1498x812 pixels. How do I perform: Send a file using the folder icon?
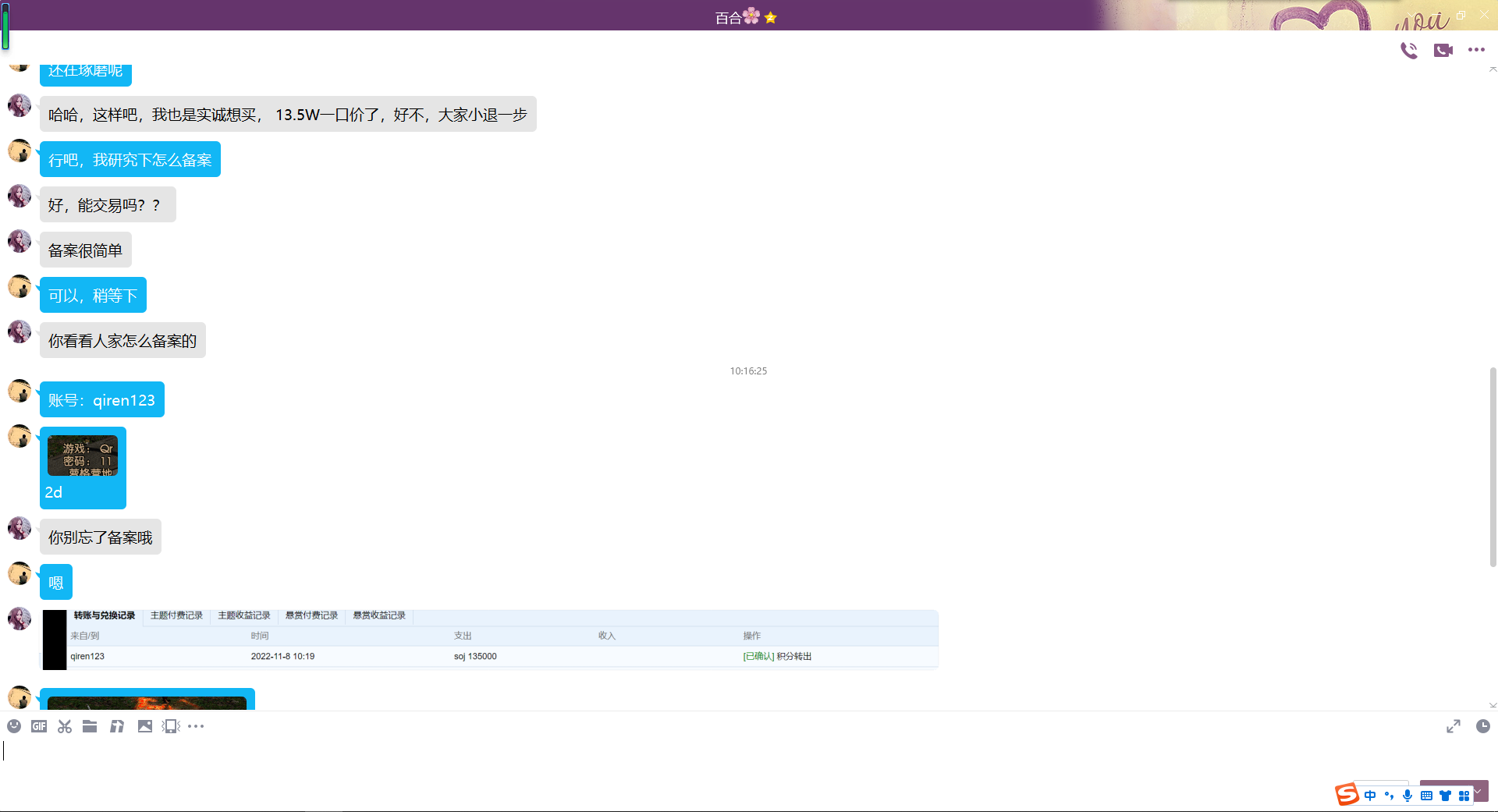[90, 726]
